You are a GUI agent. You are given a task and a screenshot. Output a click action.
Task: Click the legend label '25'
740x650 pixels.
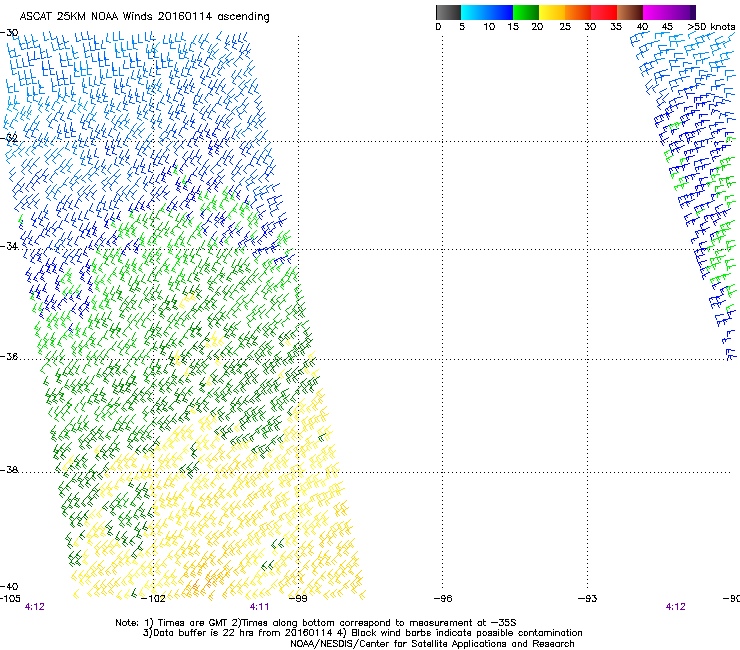565,27
